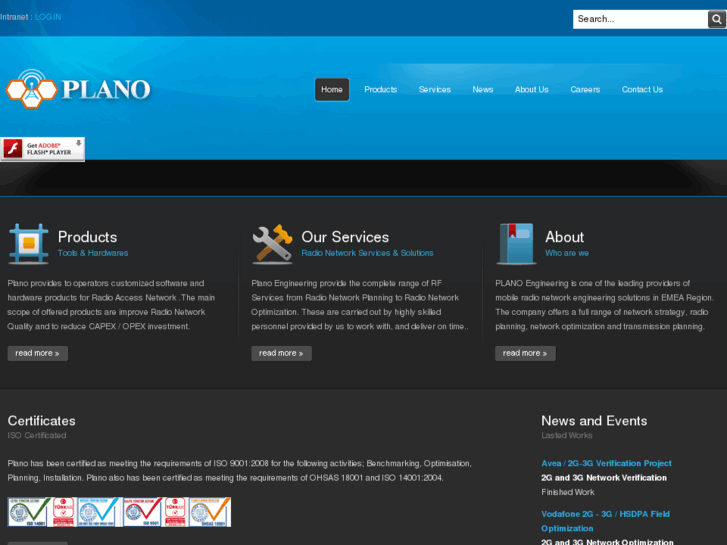Open the orange OHSAS 18001 certificate badge
The height and width of the screenshot is (545, 727).
click(210, 512)
